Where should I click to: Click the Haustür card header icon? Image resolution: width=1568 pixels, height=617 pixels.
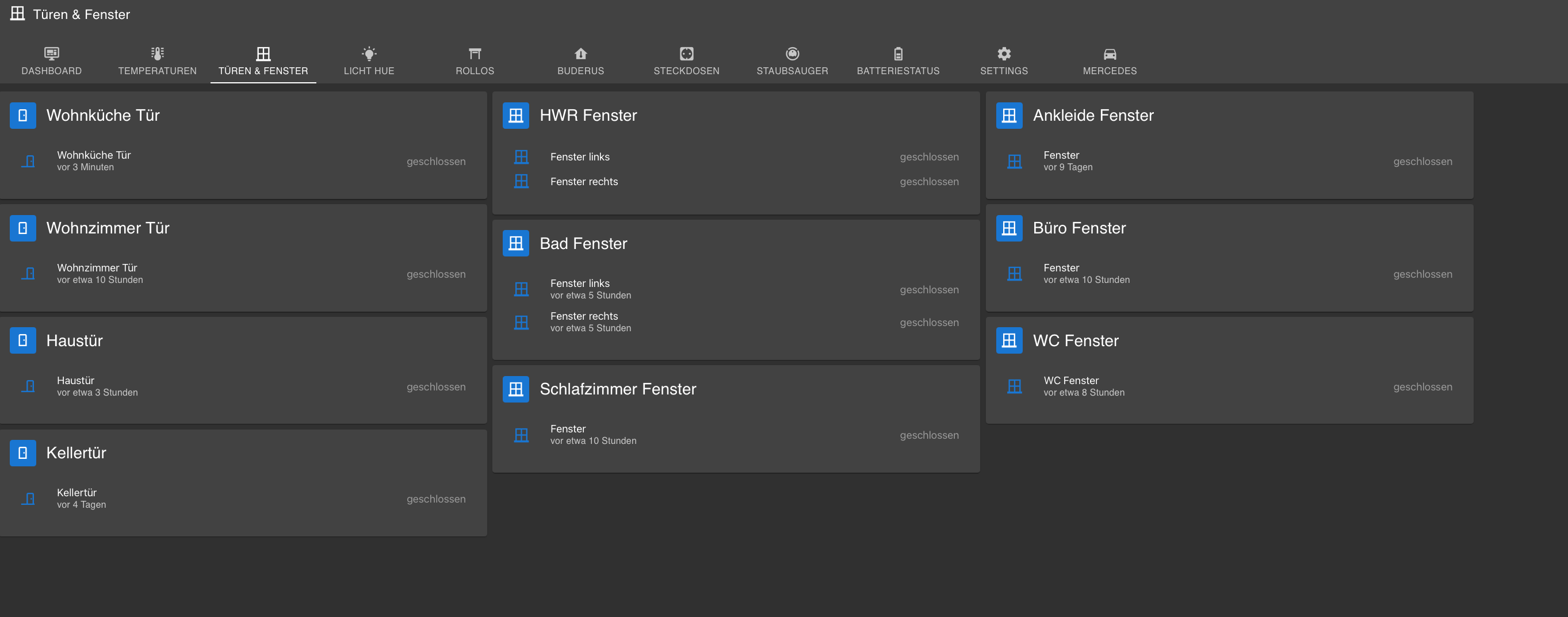click(22, 340)
